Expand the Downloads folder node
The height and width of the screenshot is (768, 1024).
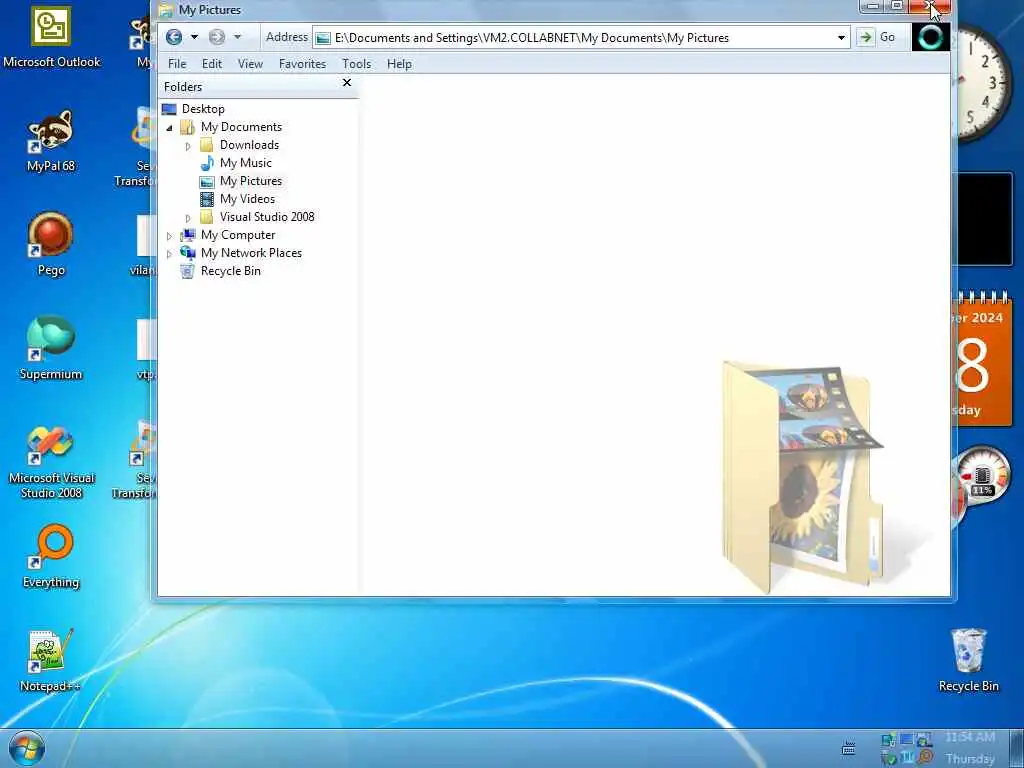tap(188, 146)
